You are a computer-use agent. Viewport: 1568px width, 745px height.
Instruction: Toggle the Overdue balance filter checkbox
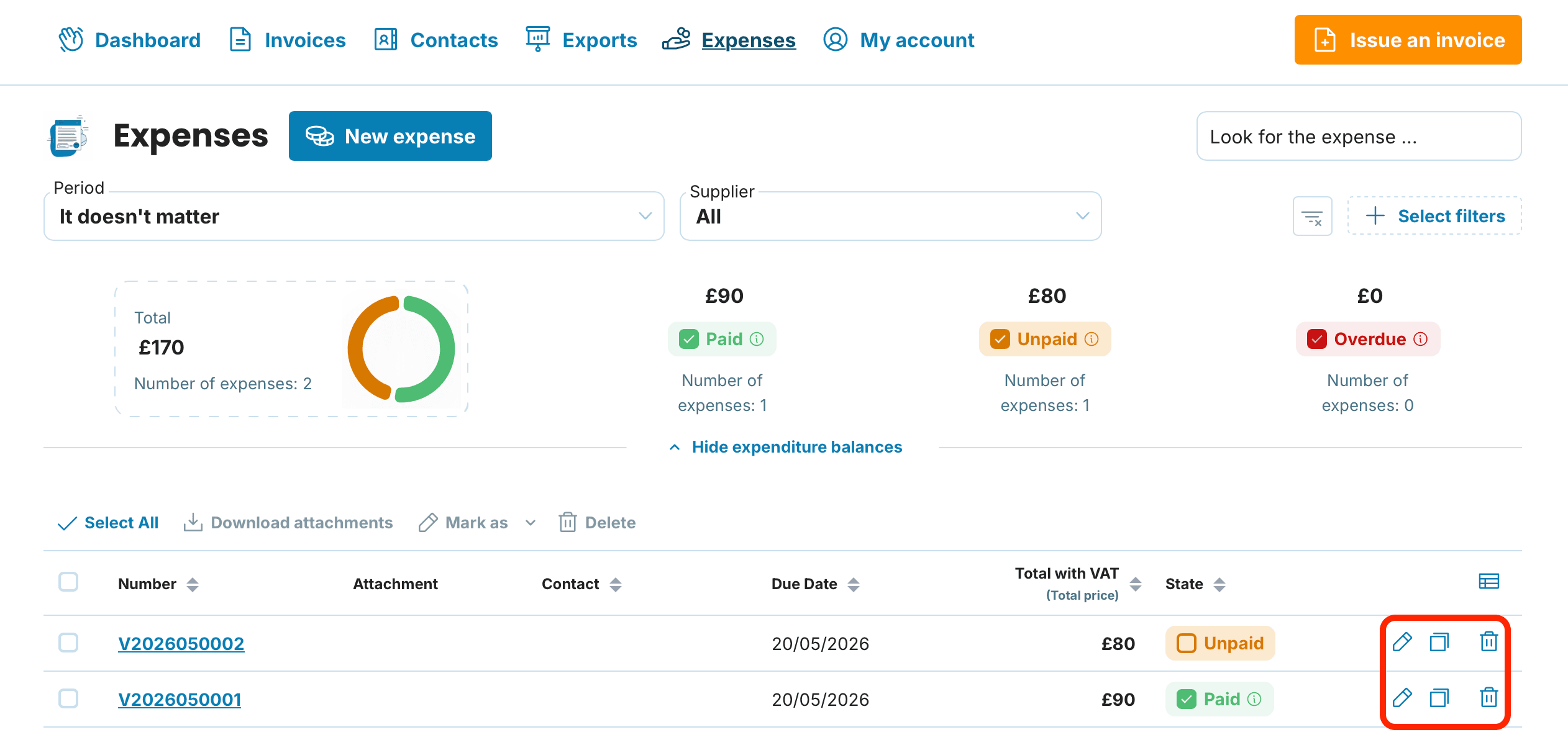click(1317, 339)
